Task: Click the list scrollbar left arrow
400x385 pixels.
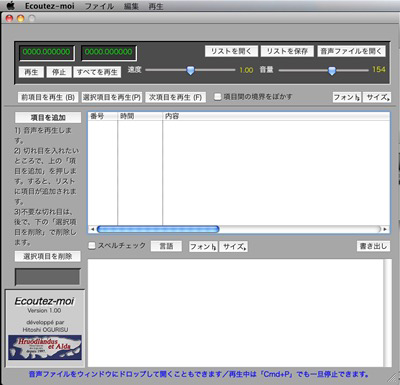Action: coord(92,229)
